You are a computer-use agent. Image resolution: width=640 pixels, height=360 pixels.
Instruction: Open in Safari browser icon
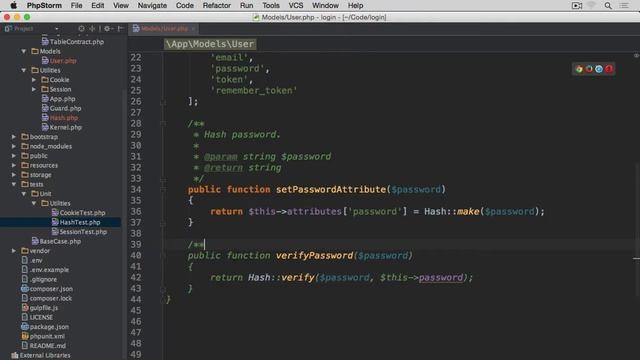click(599, 69)
